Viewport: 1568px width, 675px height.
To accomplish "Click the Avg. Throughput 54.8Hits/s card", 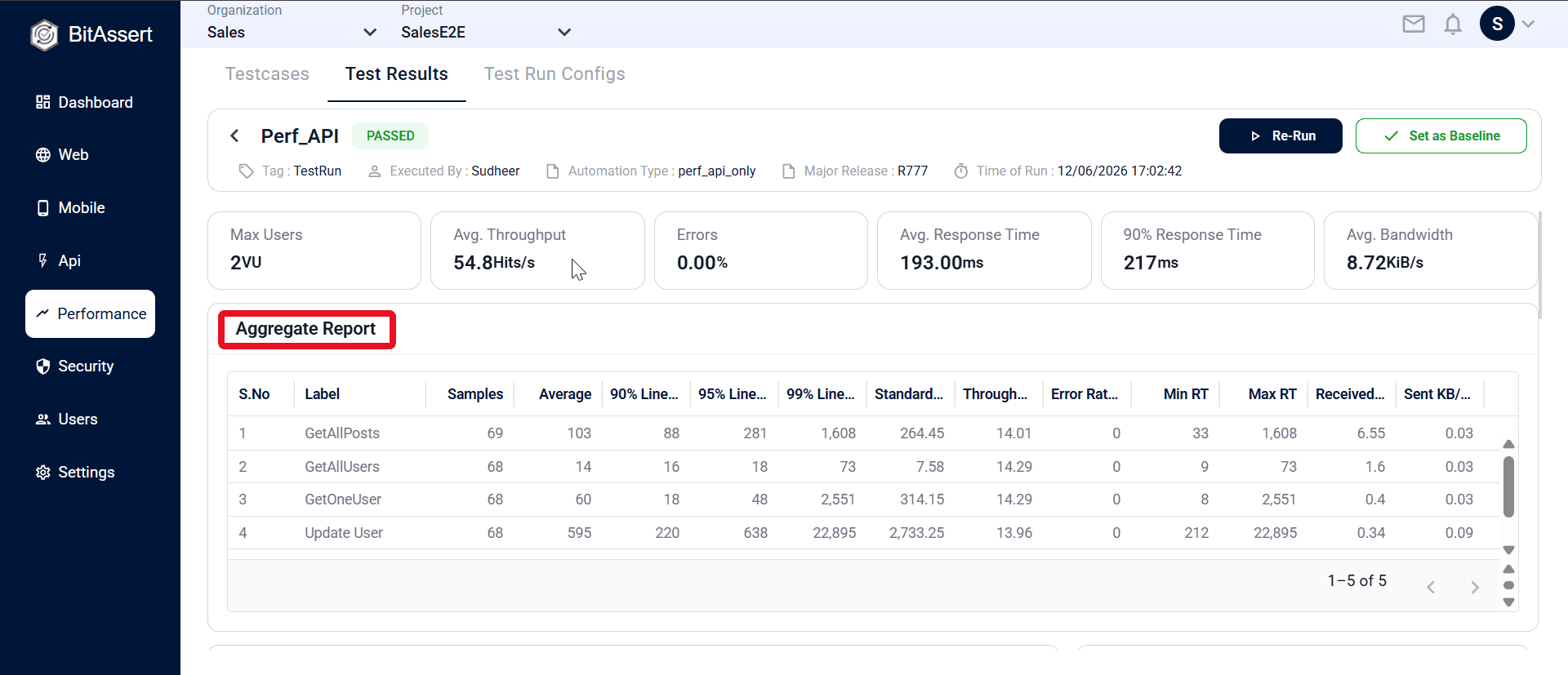I will coord(537,251).
